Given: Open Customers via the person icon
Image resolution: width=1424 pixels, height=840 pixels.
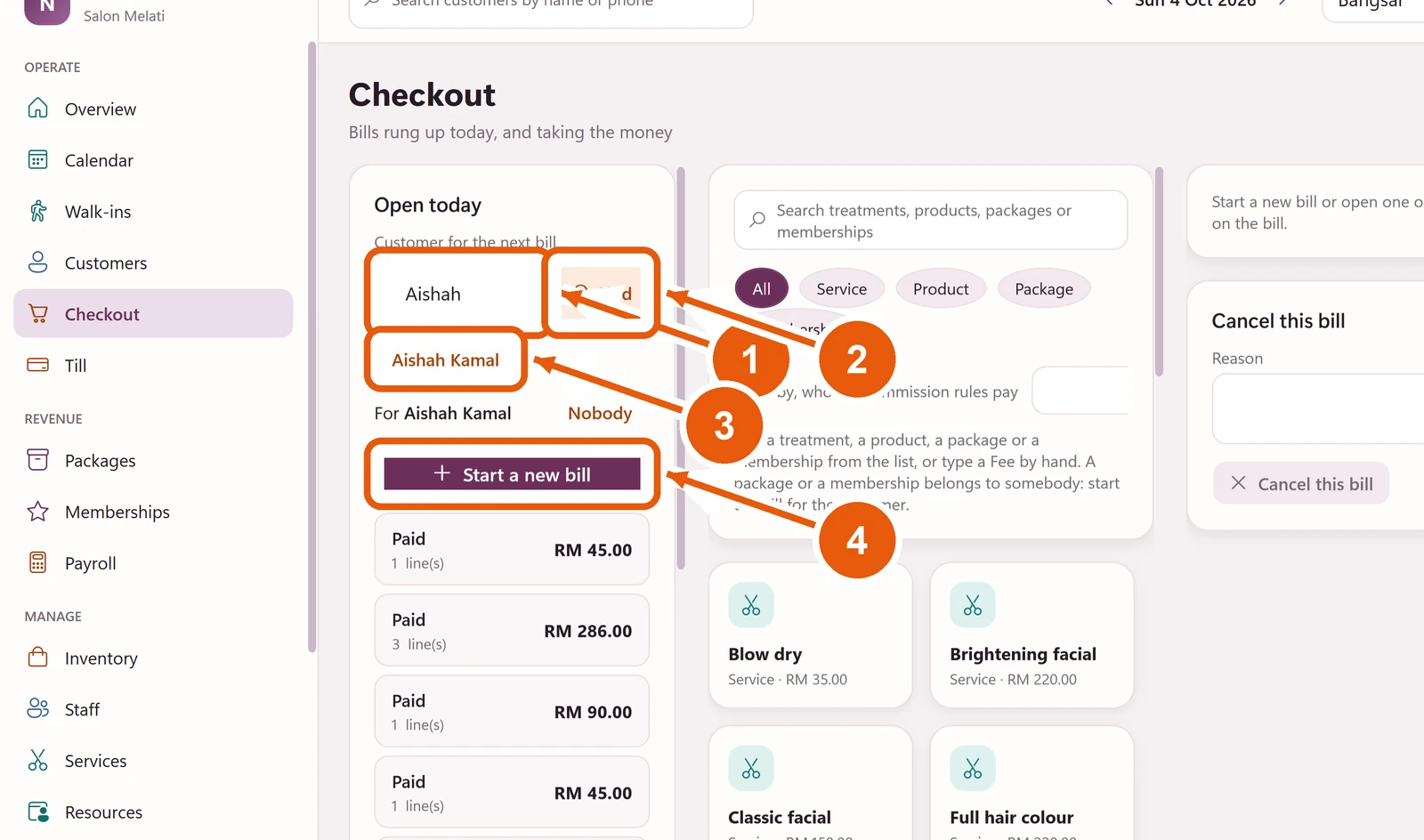Looking at the screenshot, I should click(37, 262).
